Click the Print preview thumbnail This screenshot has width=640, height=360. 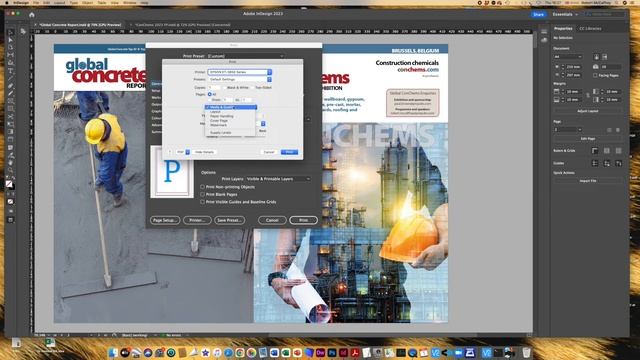[172, 172]
